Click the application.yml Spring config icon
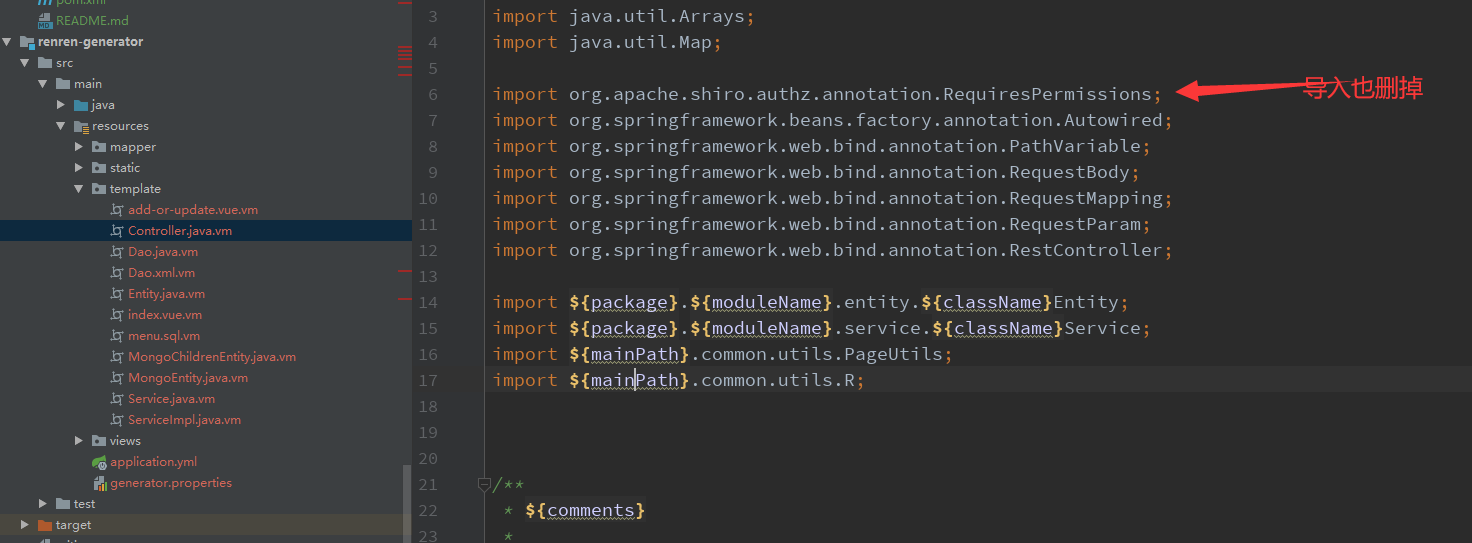This screenshot has height=543, width=1472. (99, 462)
